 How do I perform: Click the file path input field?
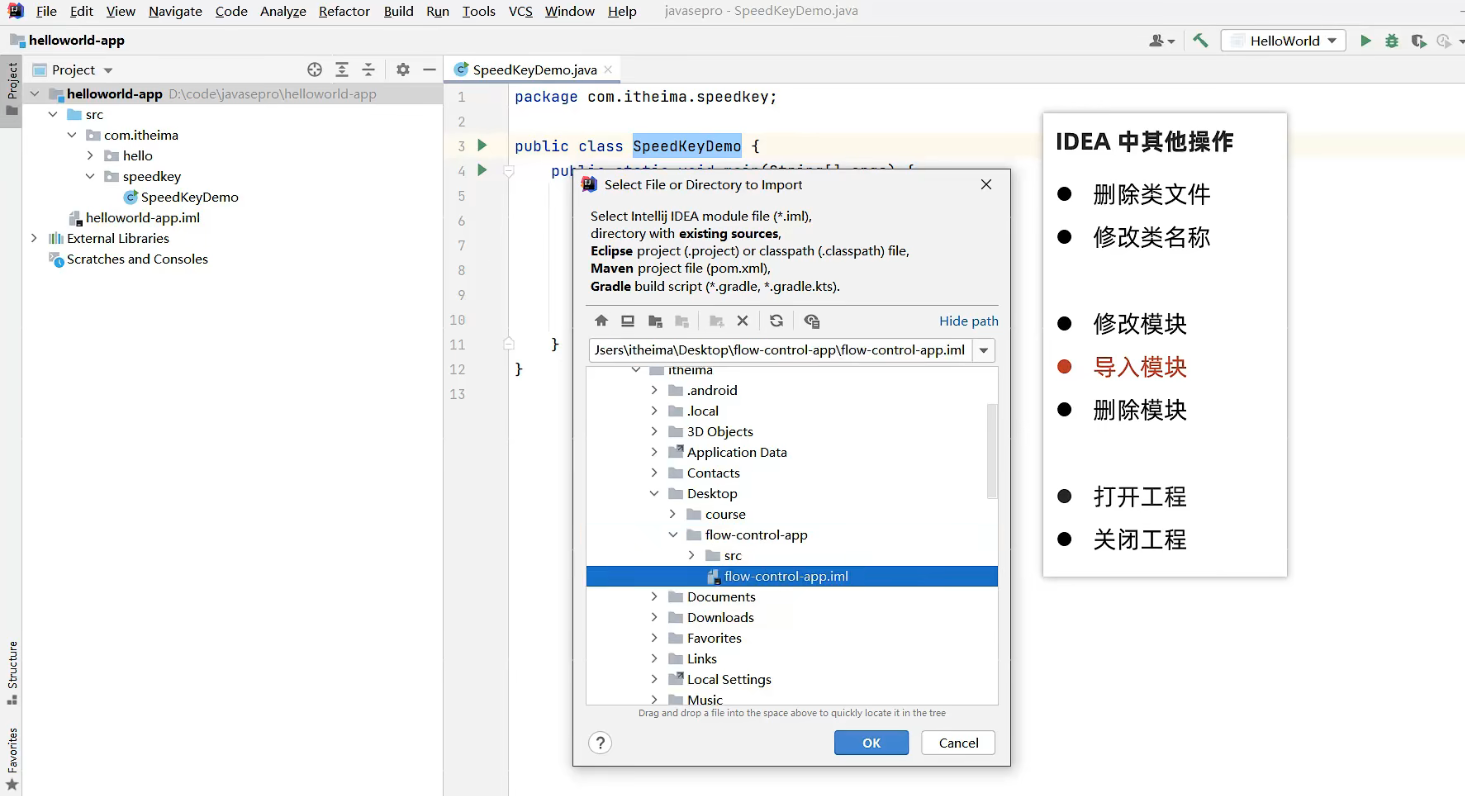pos(781,351)
